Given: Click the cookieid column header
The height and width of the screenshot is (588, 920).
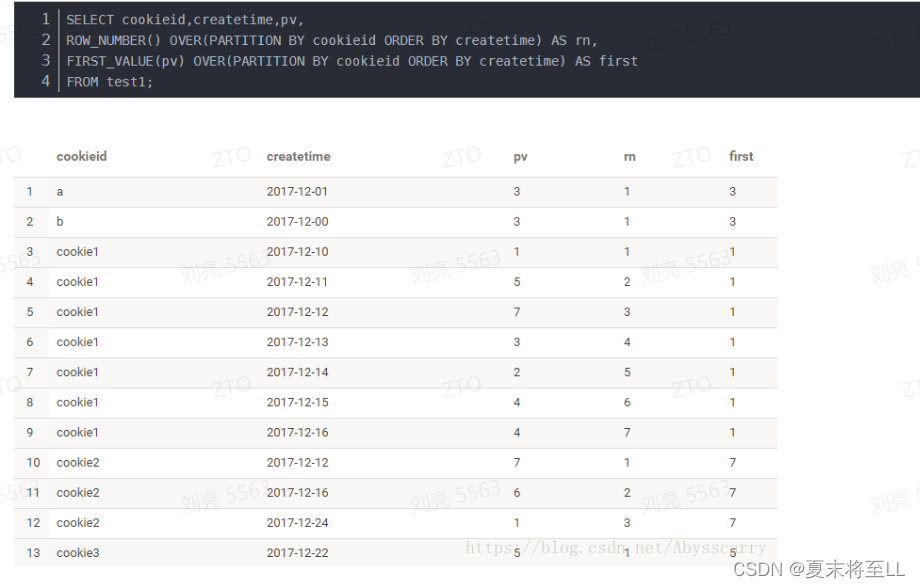Looking at the screenshot, I should click(x=82, y=157).
